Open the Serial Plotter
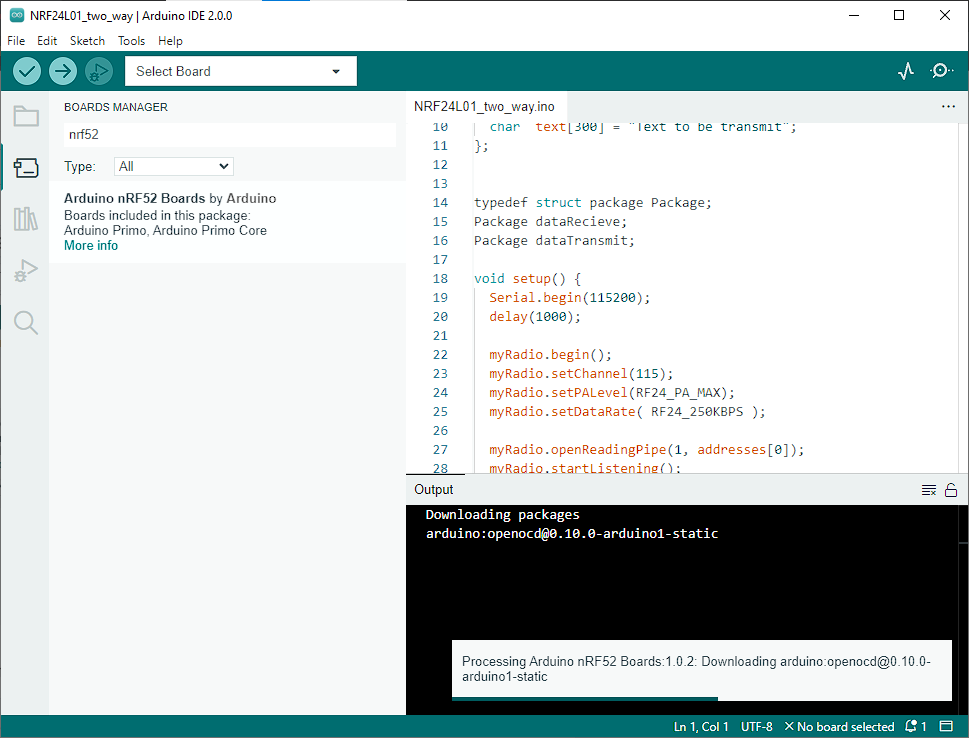 [x=906, y=71]
